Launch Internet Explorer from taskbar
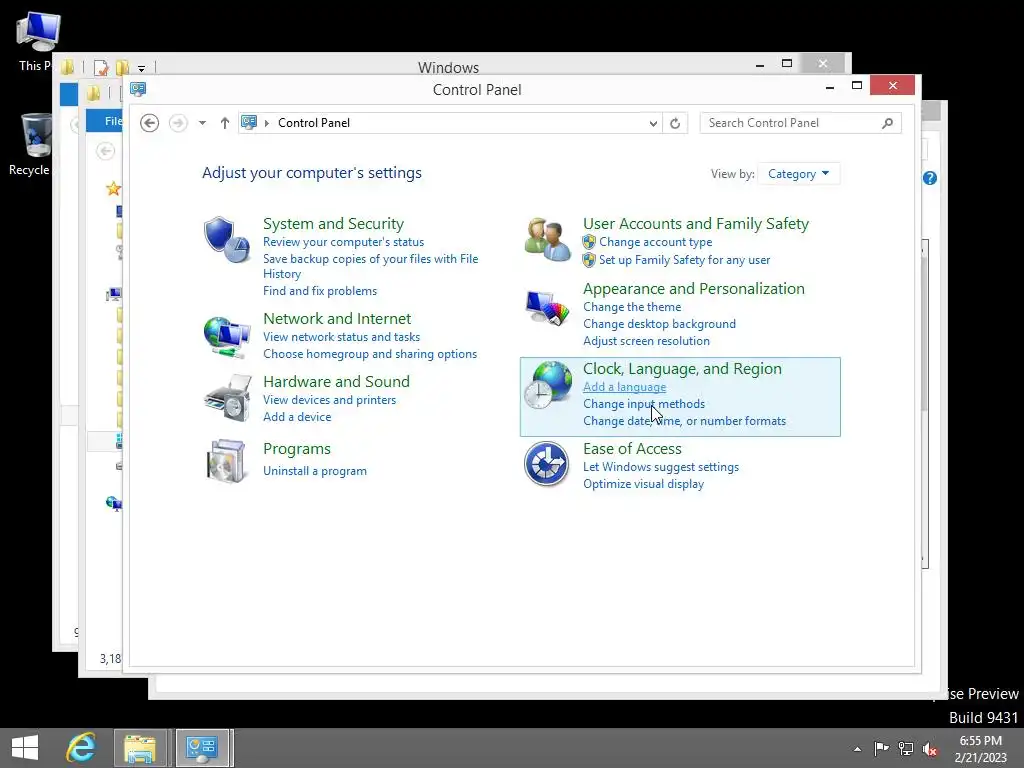 [81, 748]
